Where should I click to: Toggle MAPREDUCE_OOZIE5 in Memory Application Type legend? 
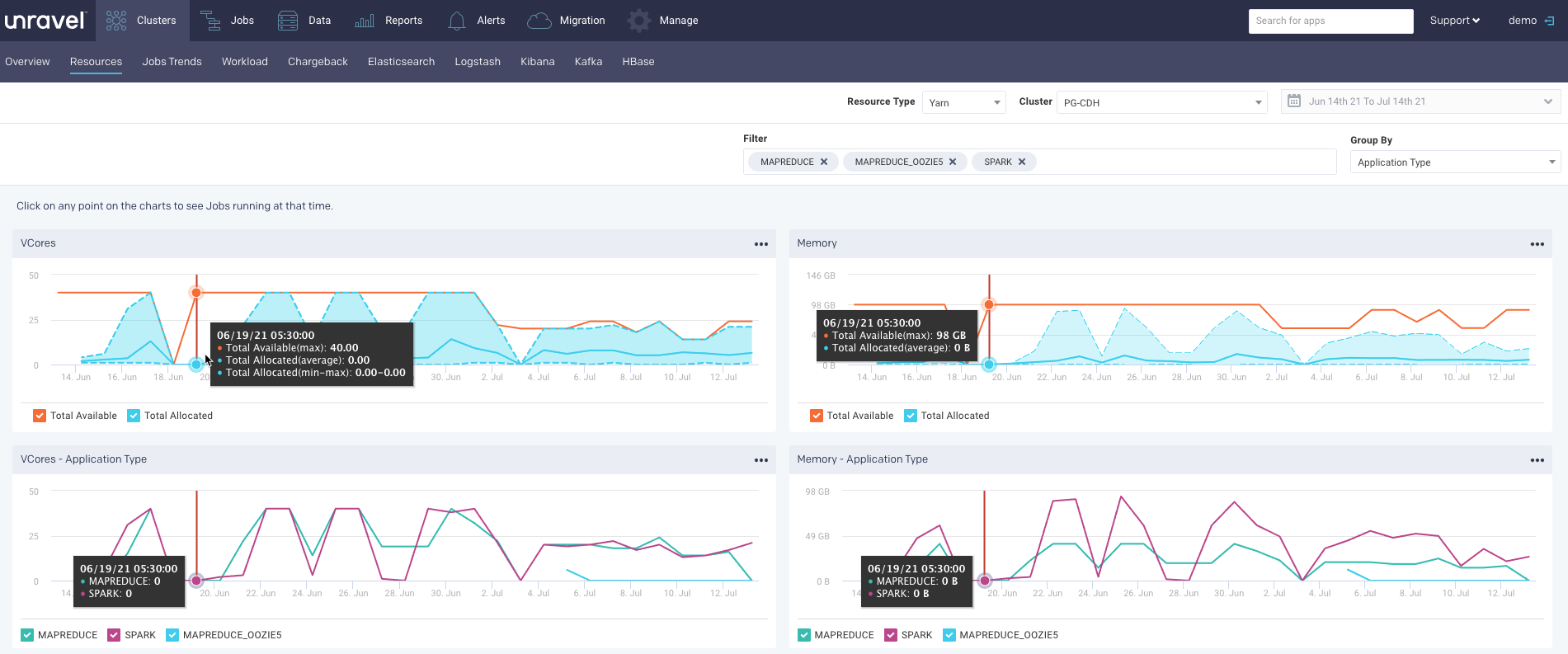coord(949,635)
